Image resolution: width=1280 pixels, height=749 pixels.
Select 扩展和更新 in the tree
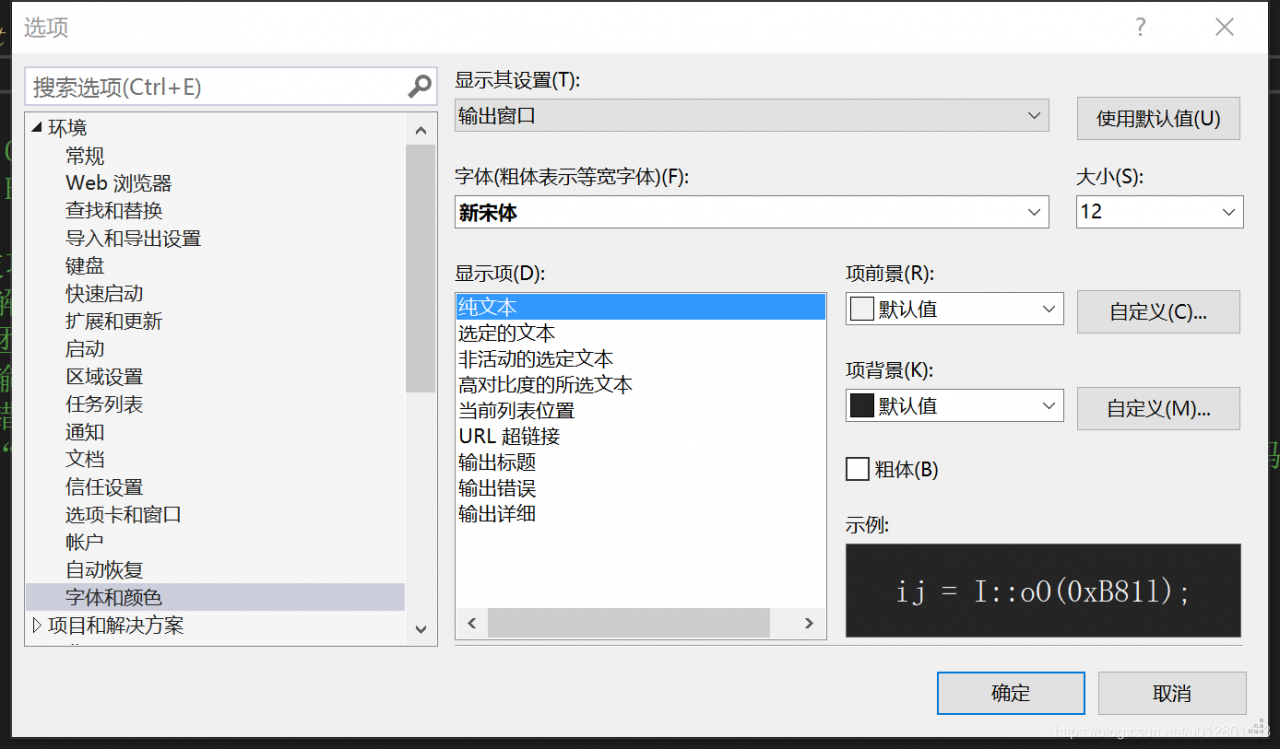[x=114, y=321]
